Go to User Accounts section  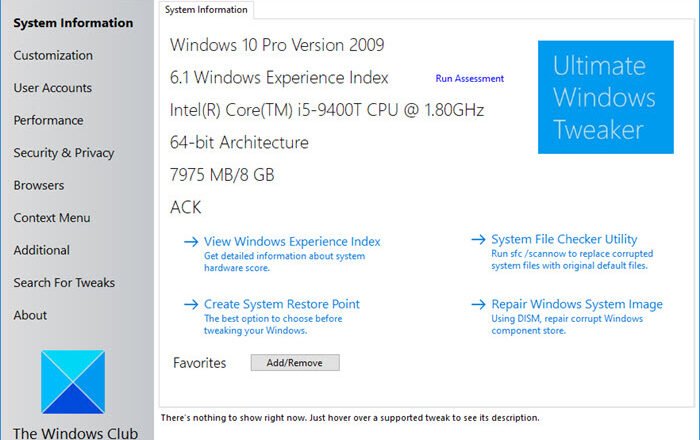pos(52,88)
